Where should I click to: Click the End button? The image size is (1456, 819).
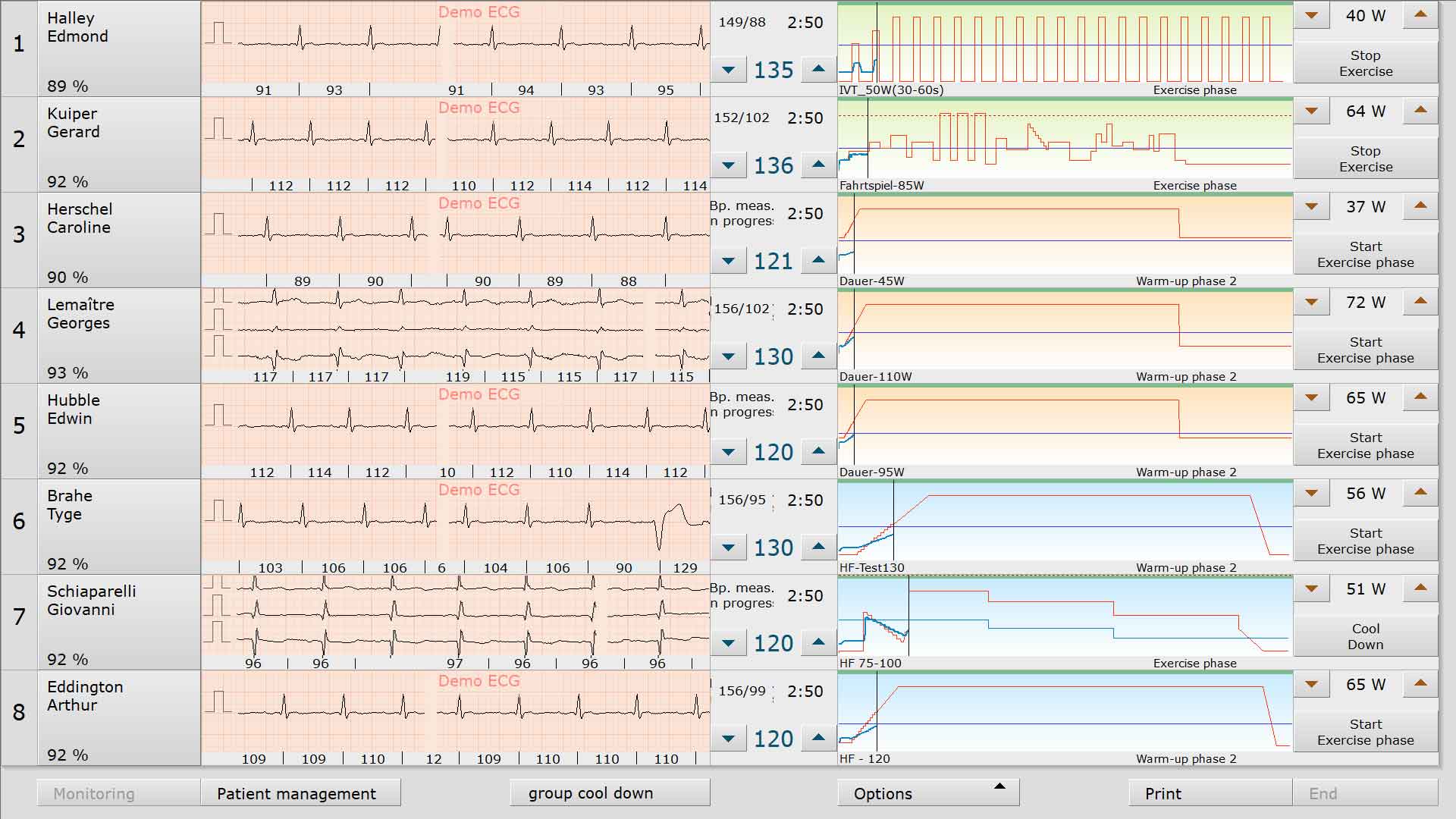point(1365,793)
